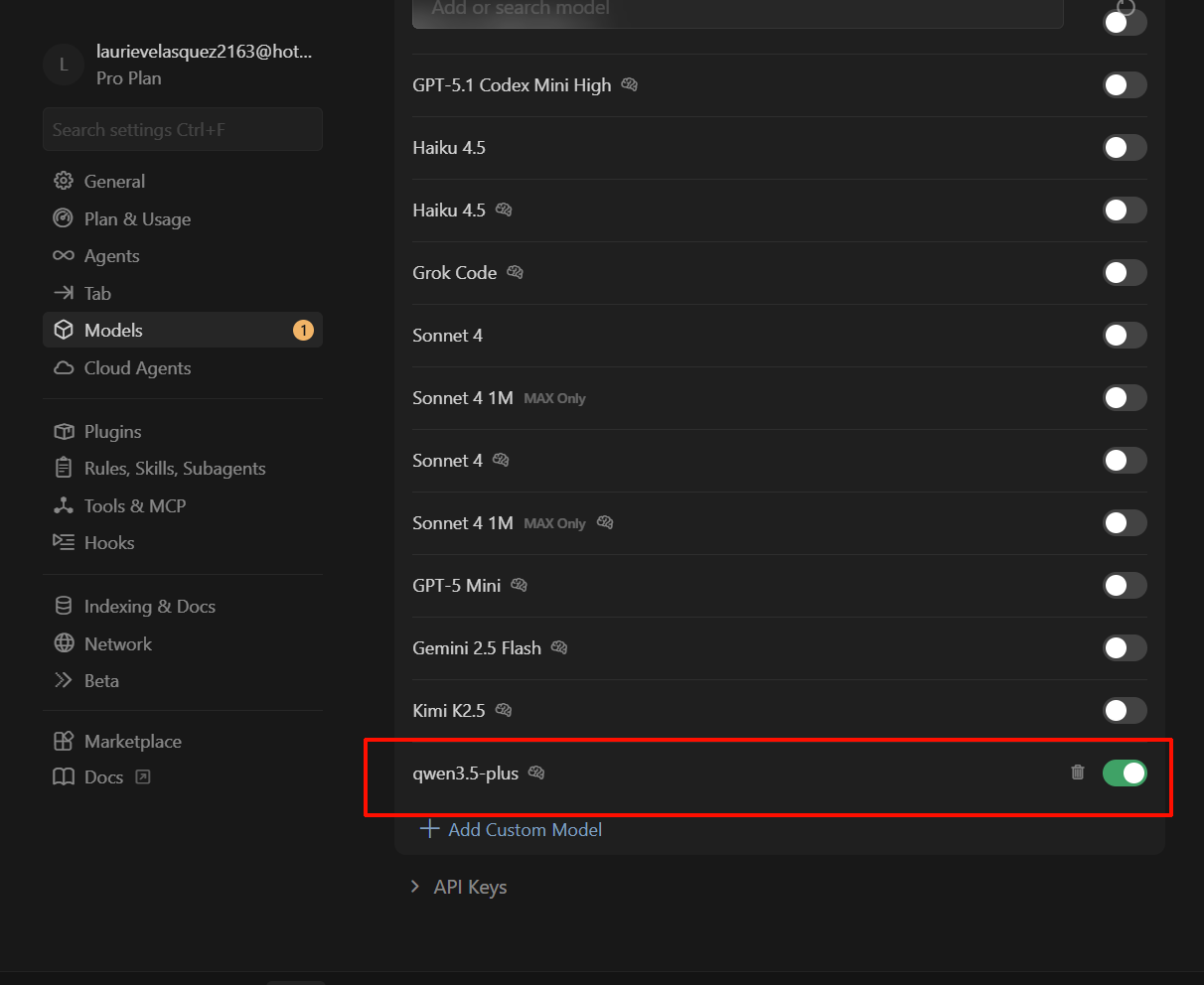Open Rules, Skills, Subagents clipboard icon
Image resolution: width=1204 pixels, height=985 pixels.
[64, 468]
